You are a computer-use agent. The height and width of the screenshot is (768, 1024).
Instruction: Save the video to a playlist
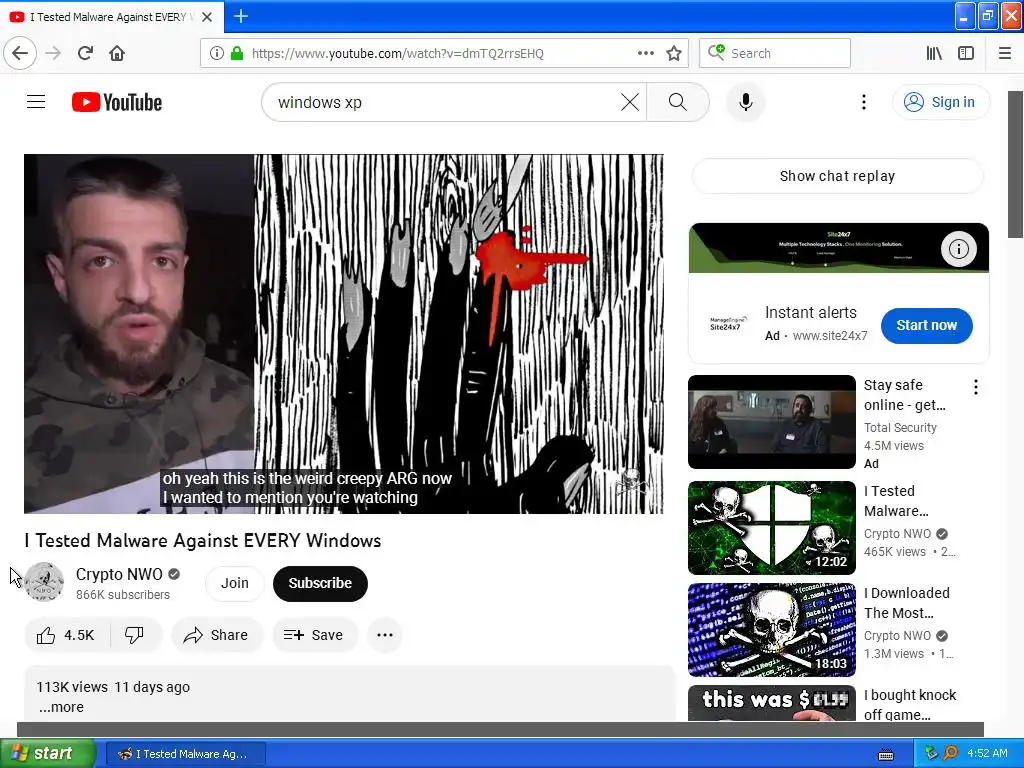313,635
